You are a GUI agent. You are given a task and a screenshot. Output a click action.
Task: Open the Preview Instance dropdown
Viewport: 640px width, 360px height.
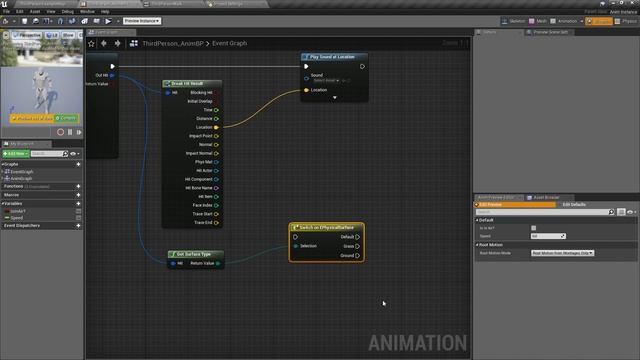[x=142, y=21]
